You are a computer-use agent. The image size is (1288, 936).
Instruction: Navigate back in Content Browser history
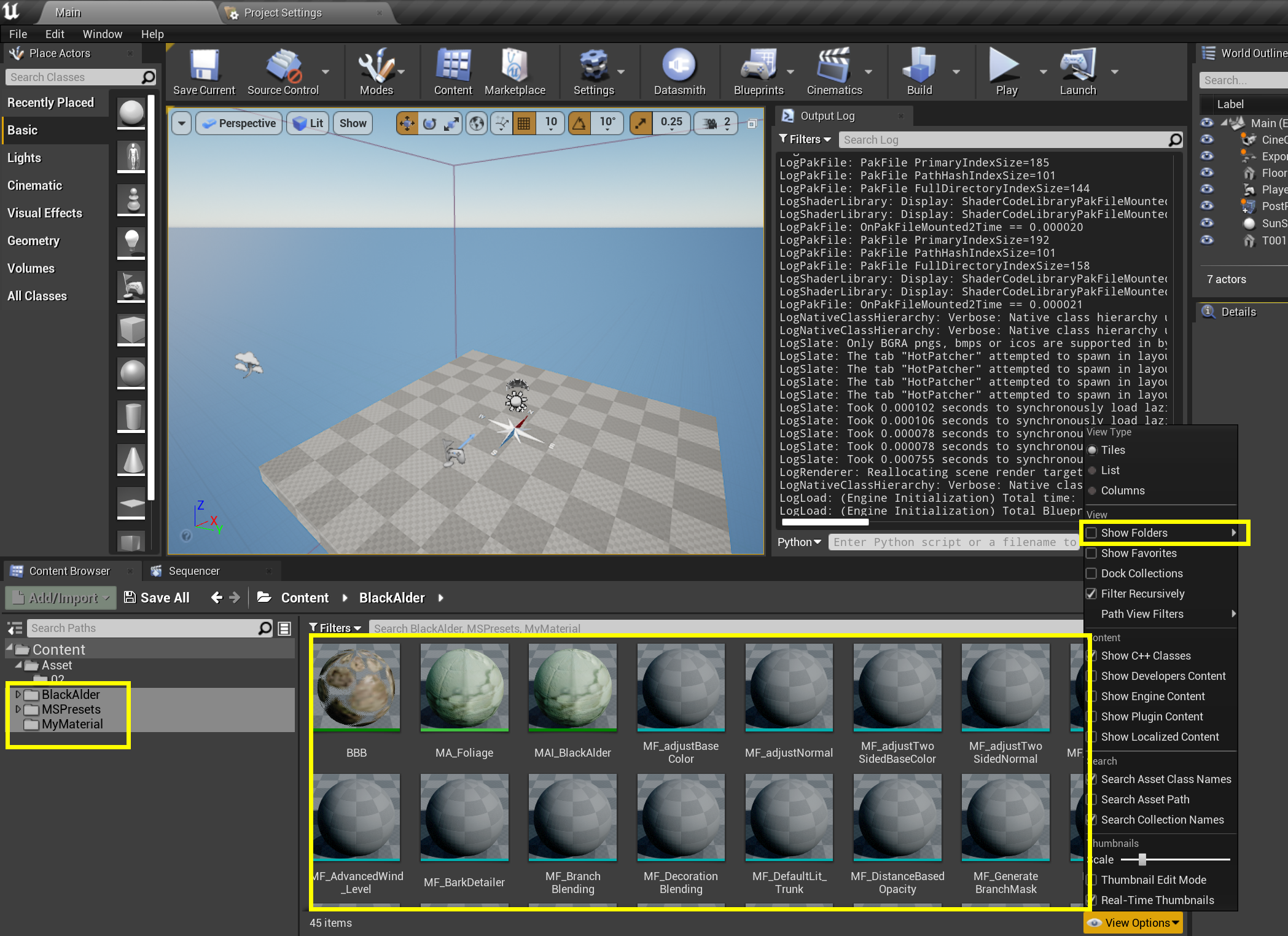point(216,598)
